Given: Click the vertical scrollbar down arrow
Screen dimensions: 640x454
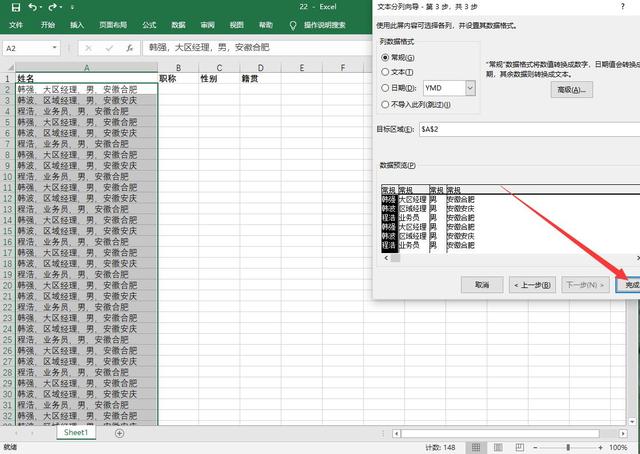Looking at the screenshot, I should click(632, 421).
